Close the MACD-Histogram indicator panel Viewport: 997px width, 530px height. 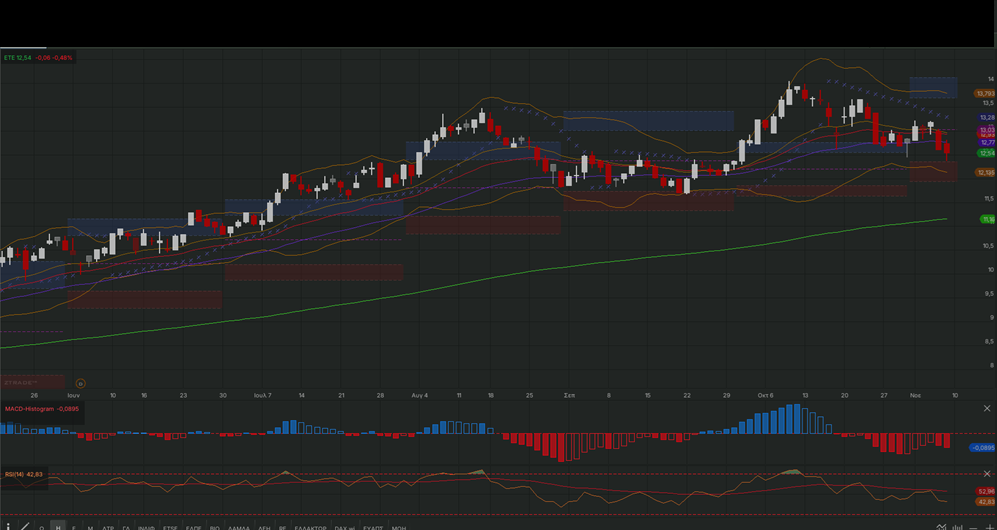tap(987, 409)
